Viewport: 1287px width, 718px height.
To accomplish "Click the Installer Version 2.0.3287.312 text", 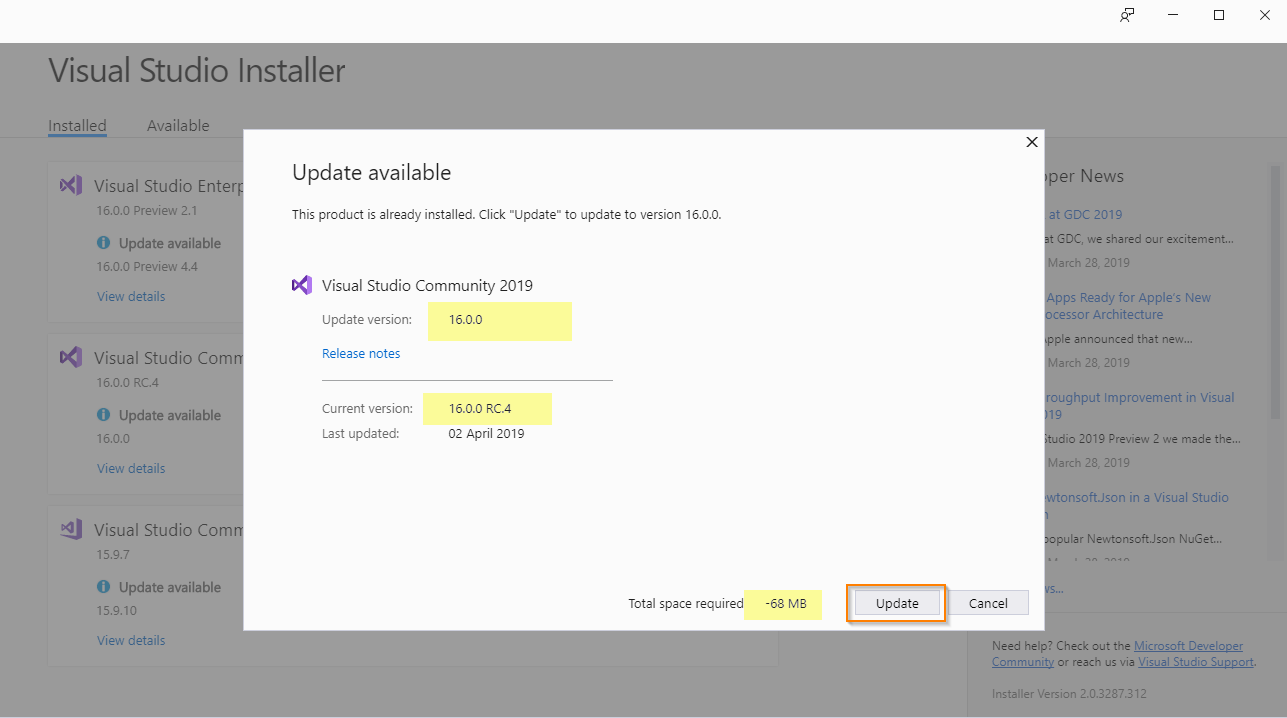I will pos(1069,694).
